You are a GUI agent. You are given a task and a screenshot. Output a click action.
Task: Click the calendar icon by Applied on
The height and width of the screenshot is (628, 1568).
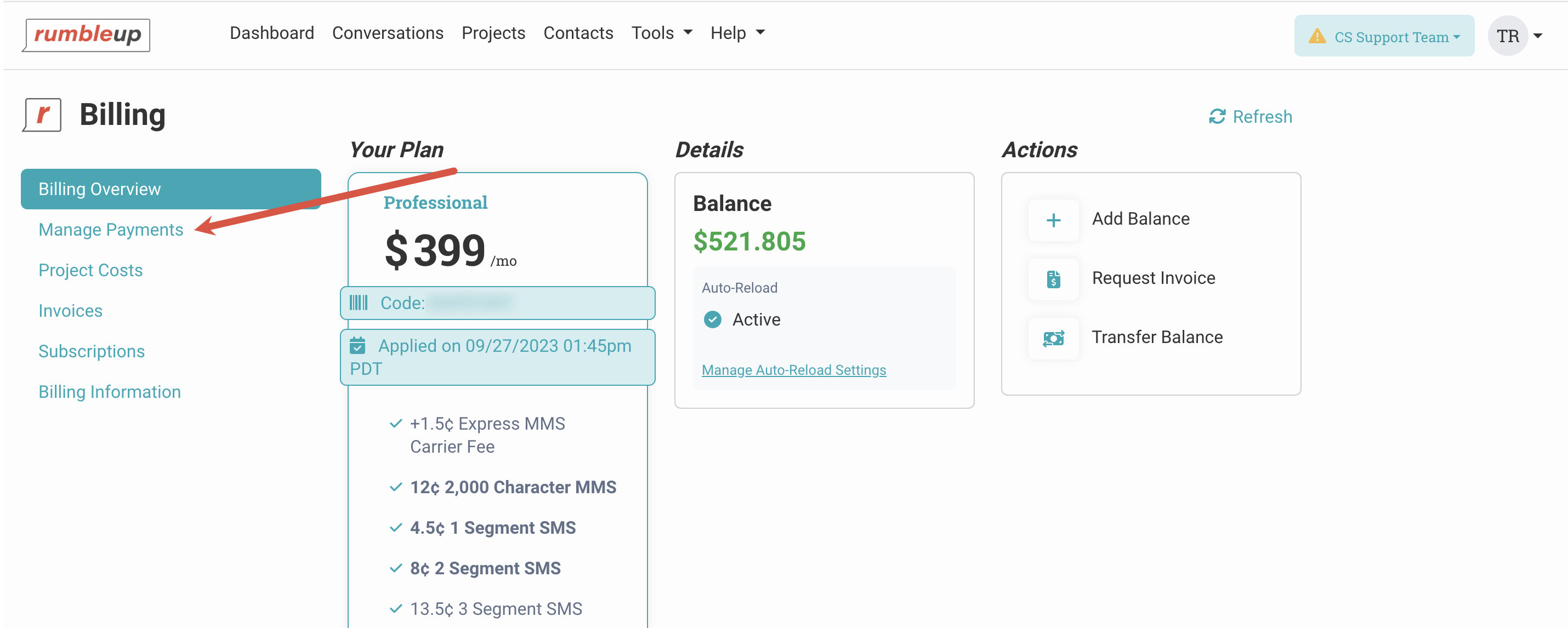[x=357, y=346]
